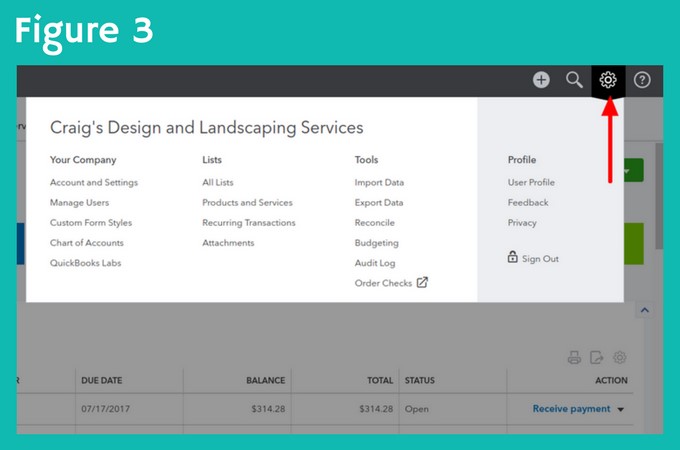Open the search magnifier icon
Viewport: 680px width, 450px height.
pos(574,80)
